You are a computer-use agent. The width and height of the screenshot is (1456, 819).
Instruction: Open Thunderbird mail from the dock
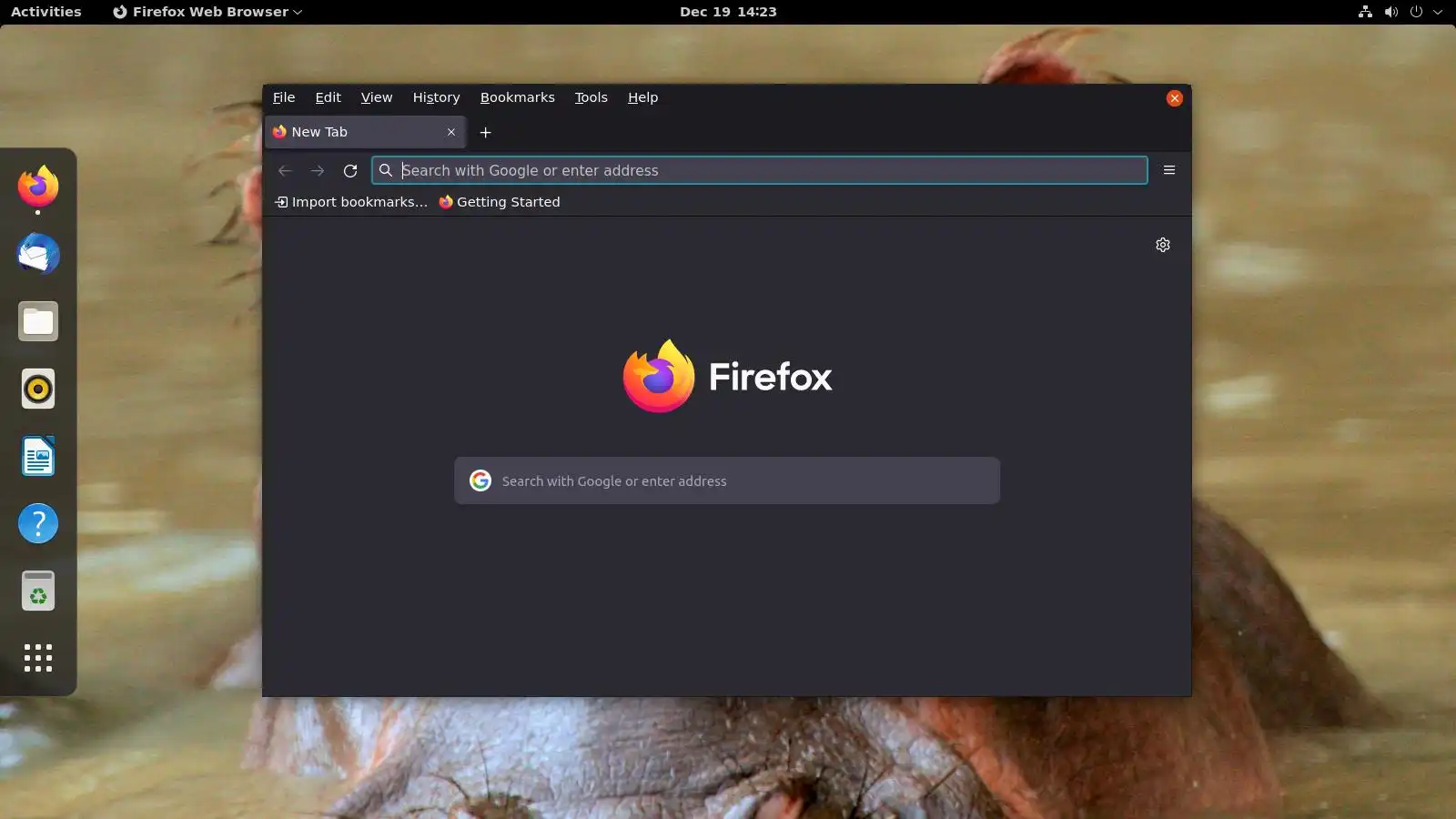(38, 254)
